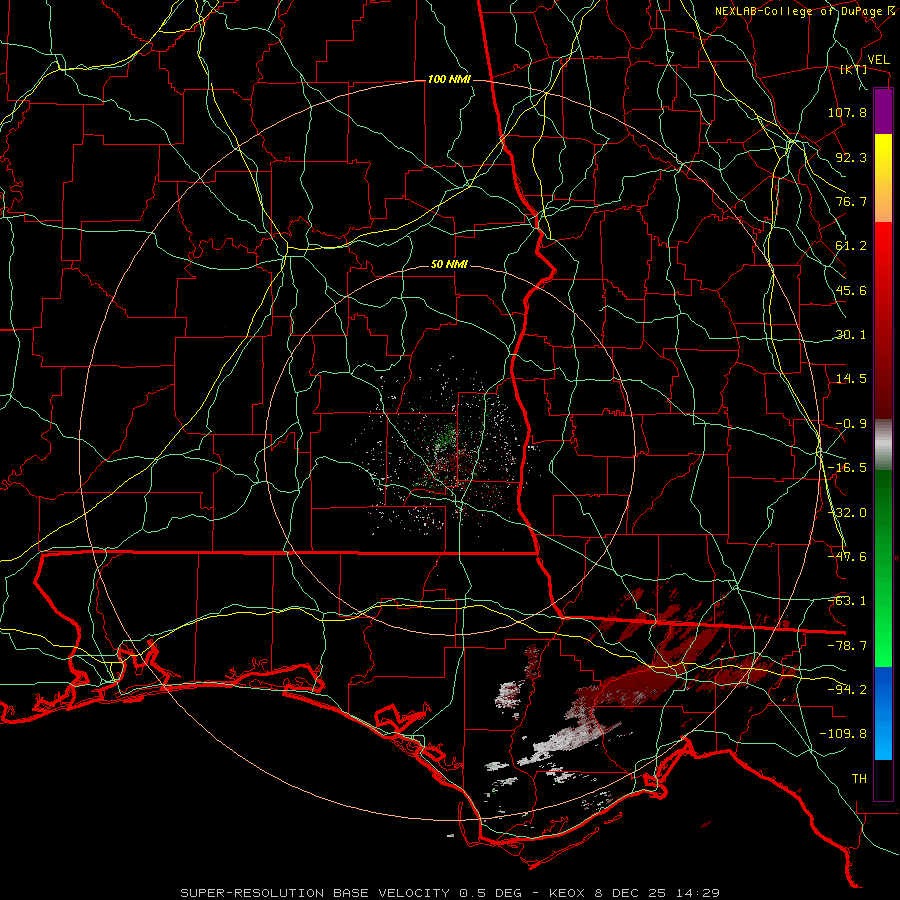900x900 pixels.
Task: Click the -63.1 legend value
Action: click(x=847, y=601)
